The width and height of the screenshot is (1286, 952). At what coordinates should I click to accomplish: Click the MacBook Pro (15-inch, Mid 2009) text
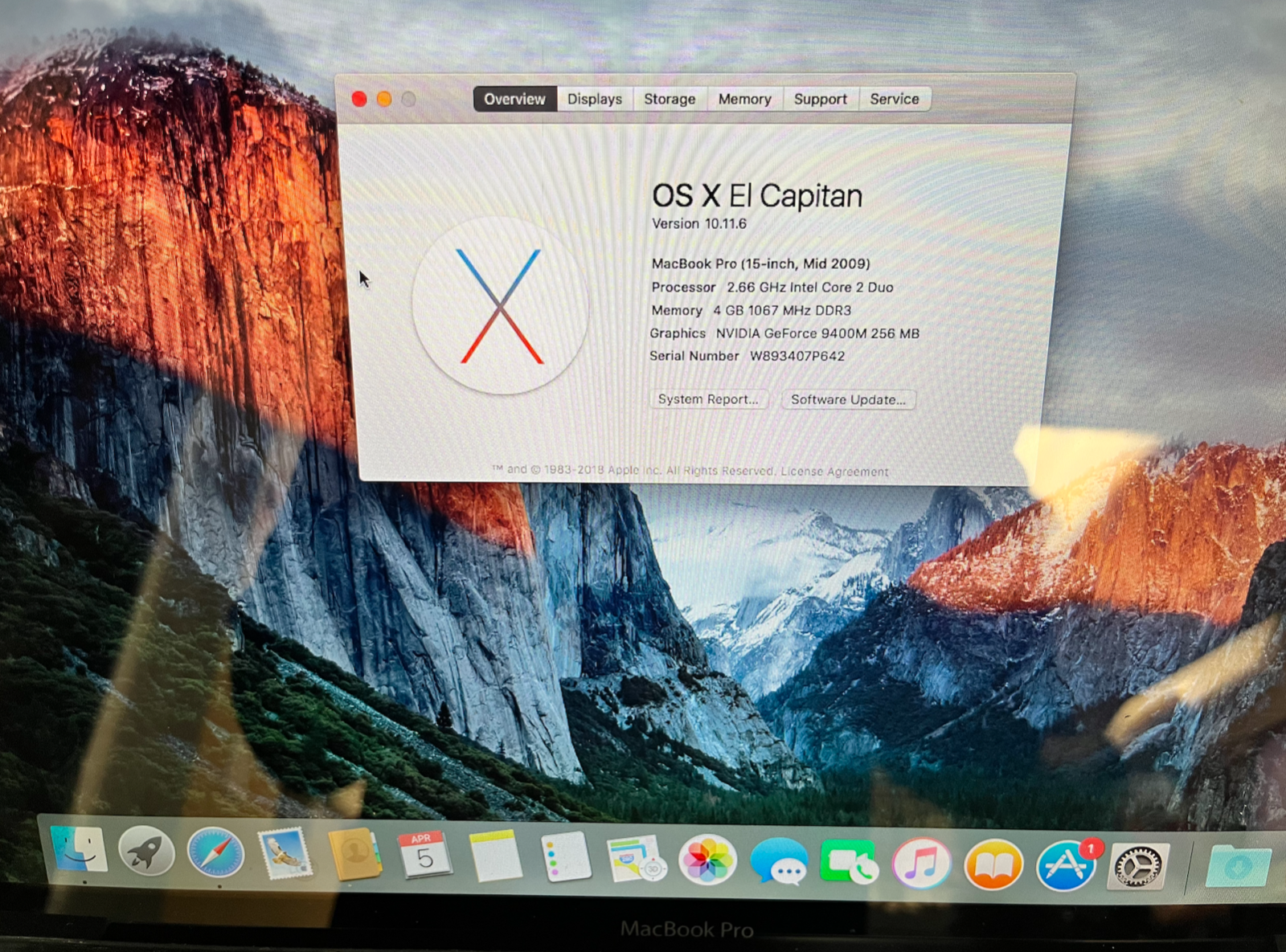point(760,264)
